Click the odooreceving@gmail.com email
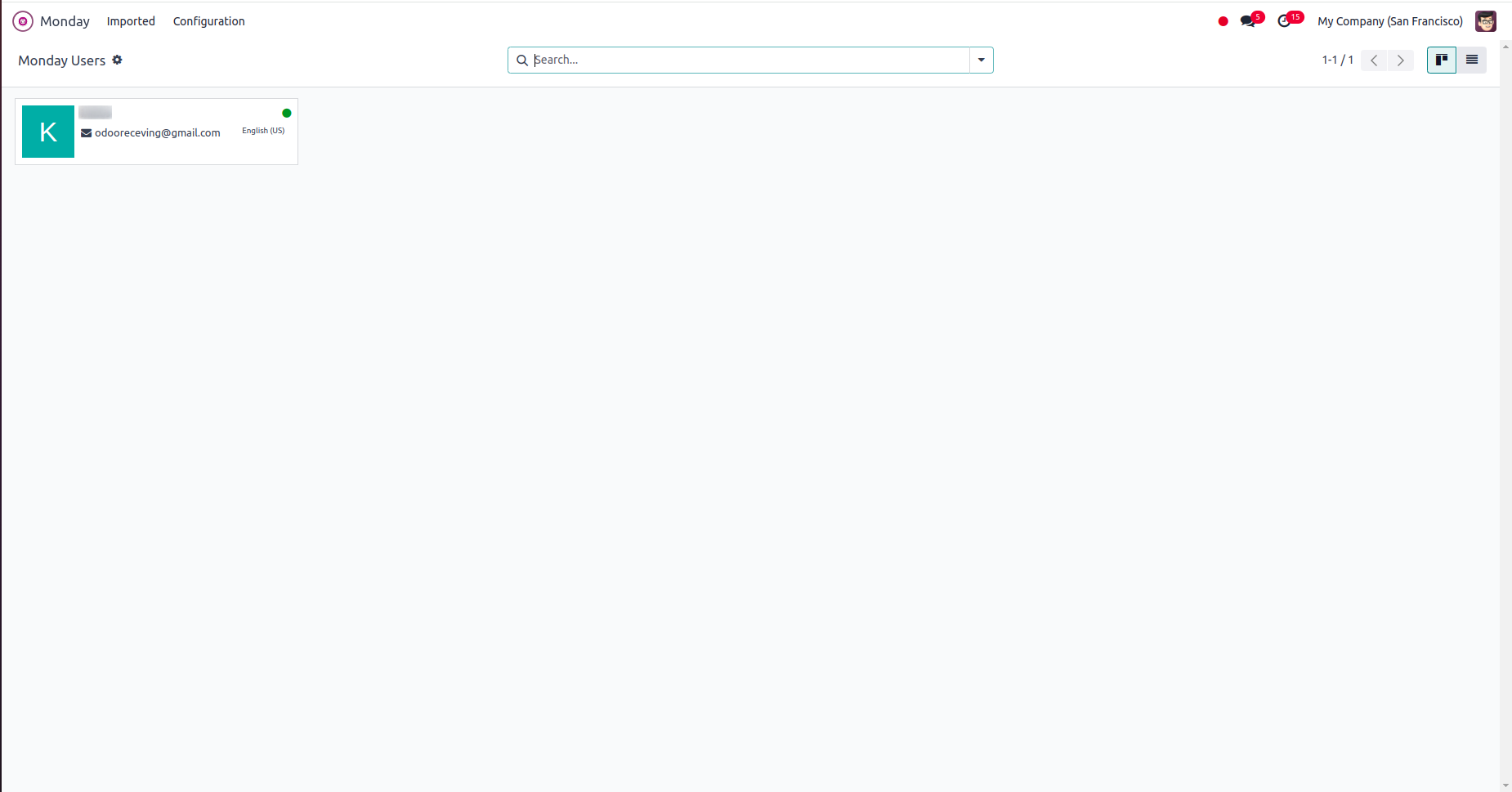The width and height of the screenshot is (1512, 792). pos(158,132)
